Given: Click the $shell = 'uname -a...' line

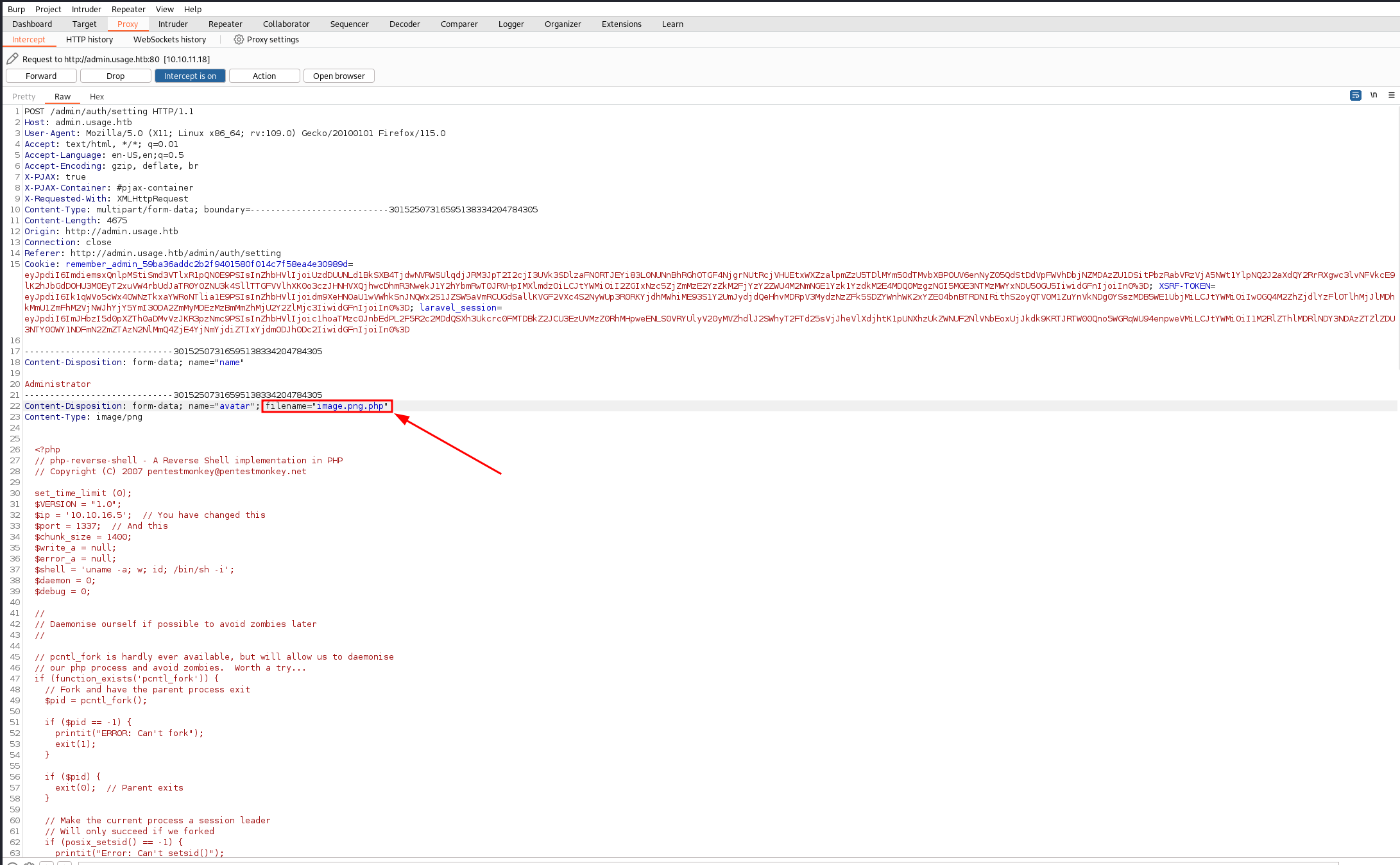Looking at the screenshot, I should pyautogui.click(x=135, y=569).
